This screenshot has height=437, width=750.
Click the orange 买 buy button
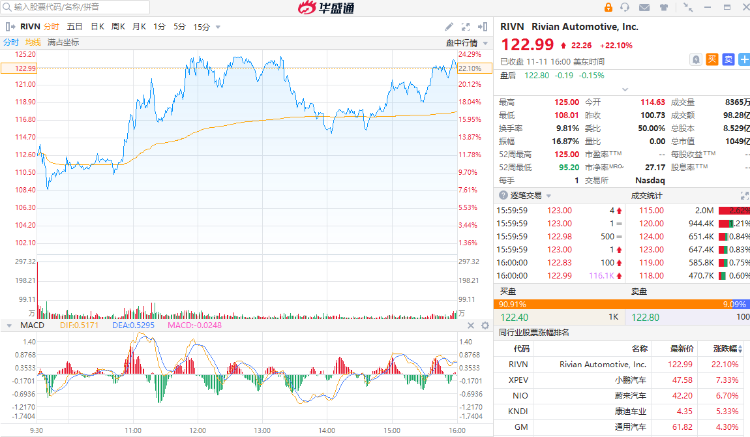712,60
